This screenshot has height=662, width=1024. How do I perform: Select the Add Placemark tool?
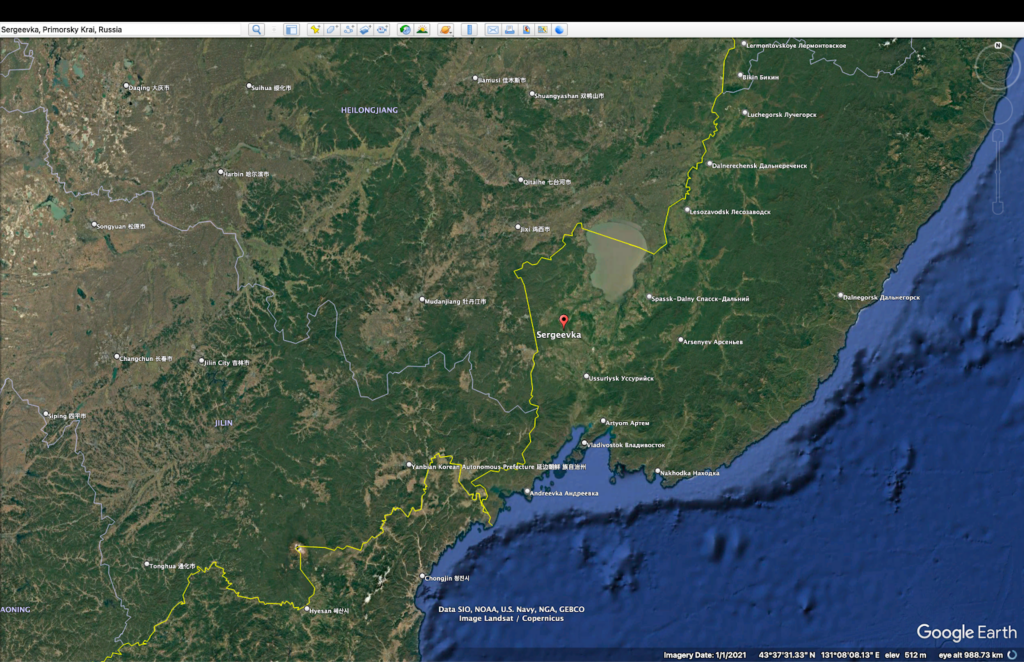[315, 30]
